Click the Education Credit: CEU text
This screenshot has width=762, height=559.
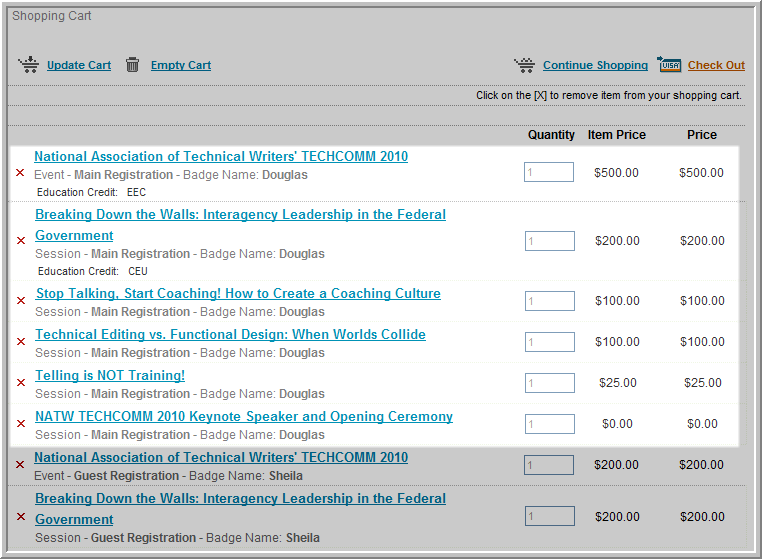93,271
